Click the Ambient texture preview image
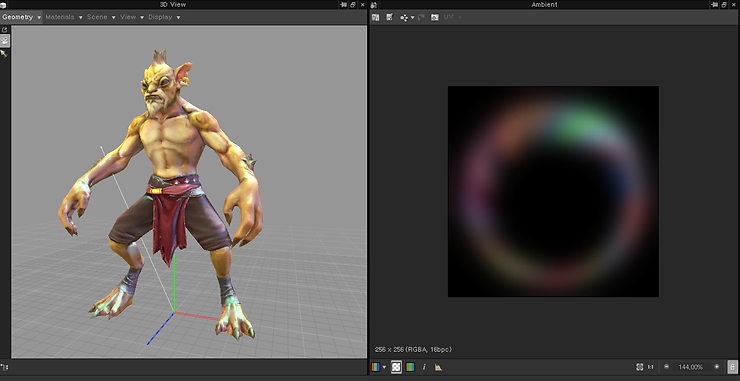This screenshot has width=740, height=381. 553,191
